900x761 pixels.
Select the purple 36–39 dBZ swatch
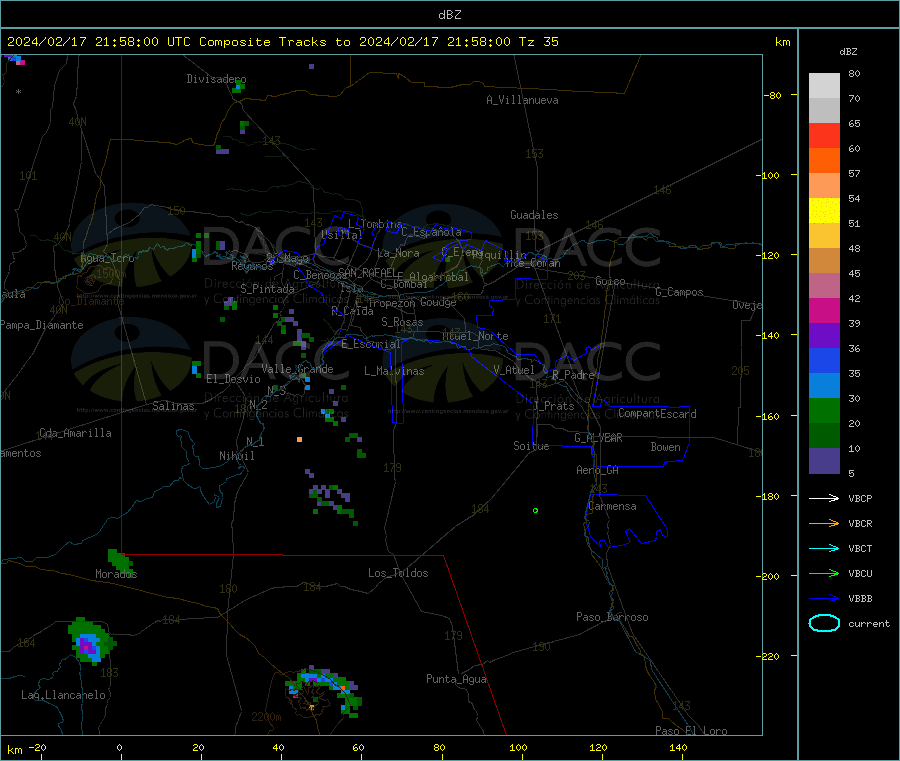pos(824,336)
